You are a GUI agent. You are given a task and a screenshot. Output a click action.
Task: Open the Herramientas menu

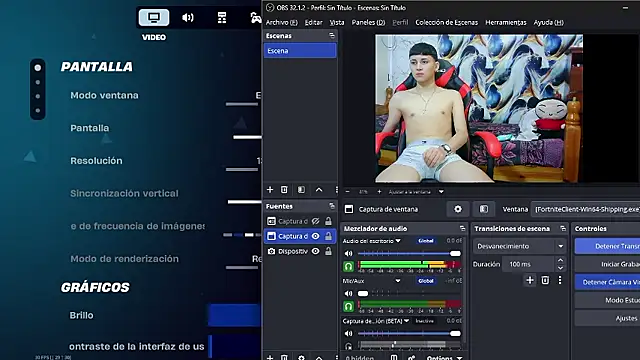pos(506,22)
